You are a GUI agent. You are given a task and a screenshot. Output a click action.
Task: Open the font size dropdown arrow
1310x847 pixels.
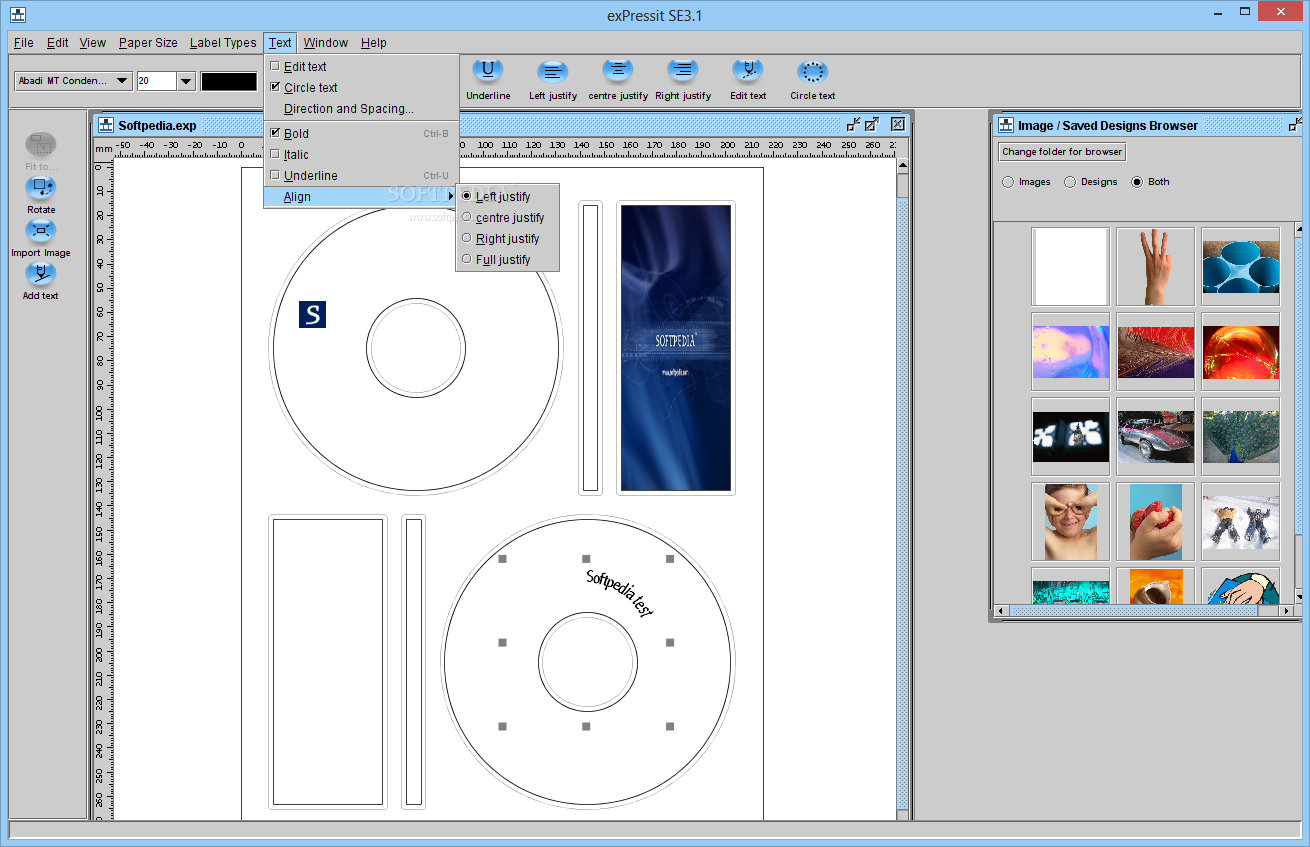click(186, 81)
